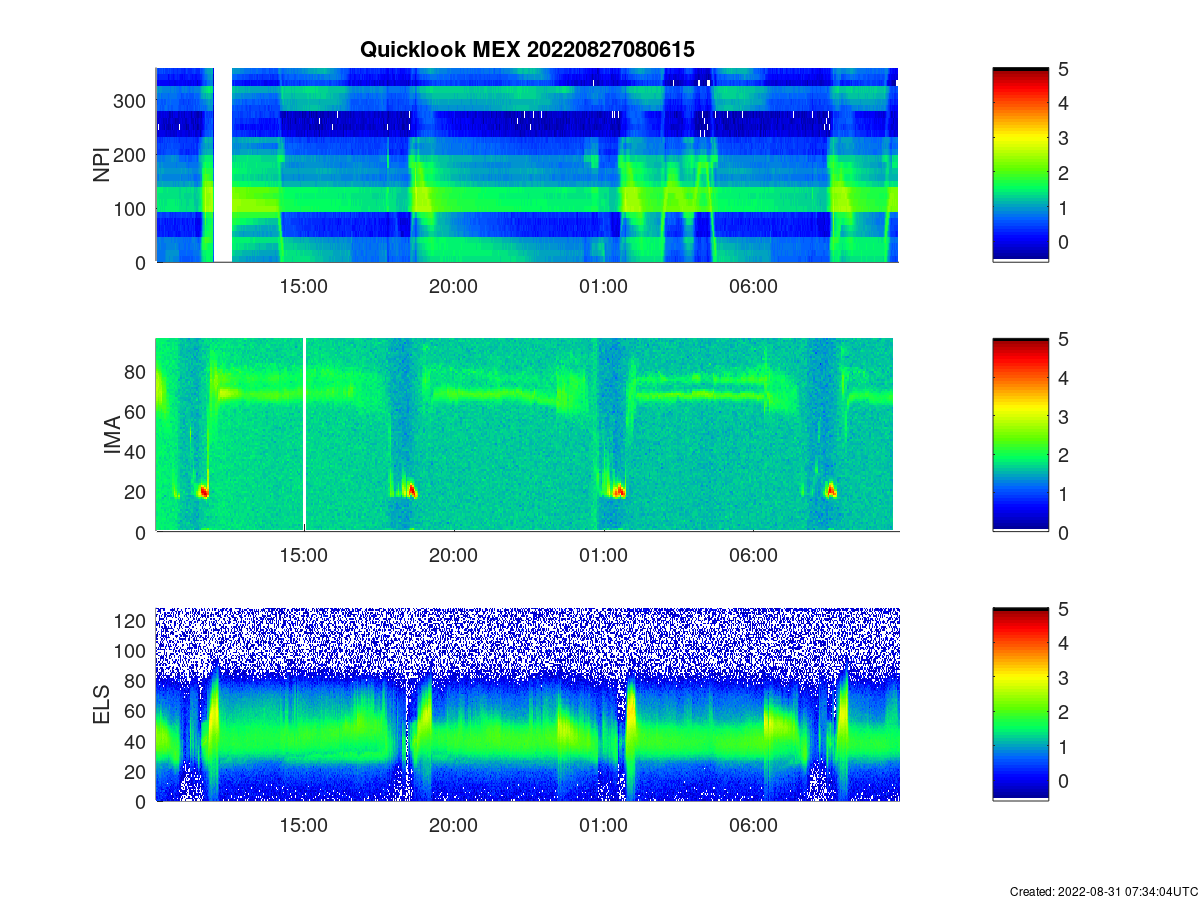Click the ELS panel colorbar
The height and width of the screenshot is (900, 1200).
tap(1020, 704)
